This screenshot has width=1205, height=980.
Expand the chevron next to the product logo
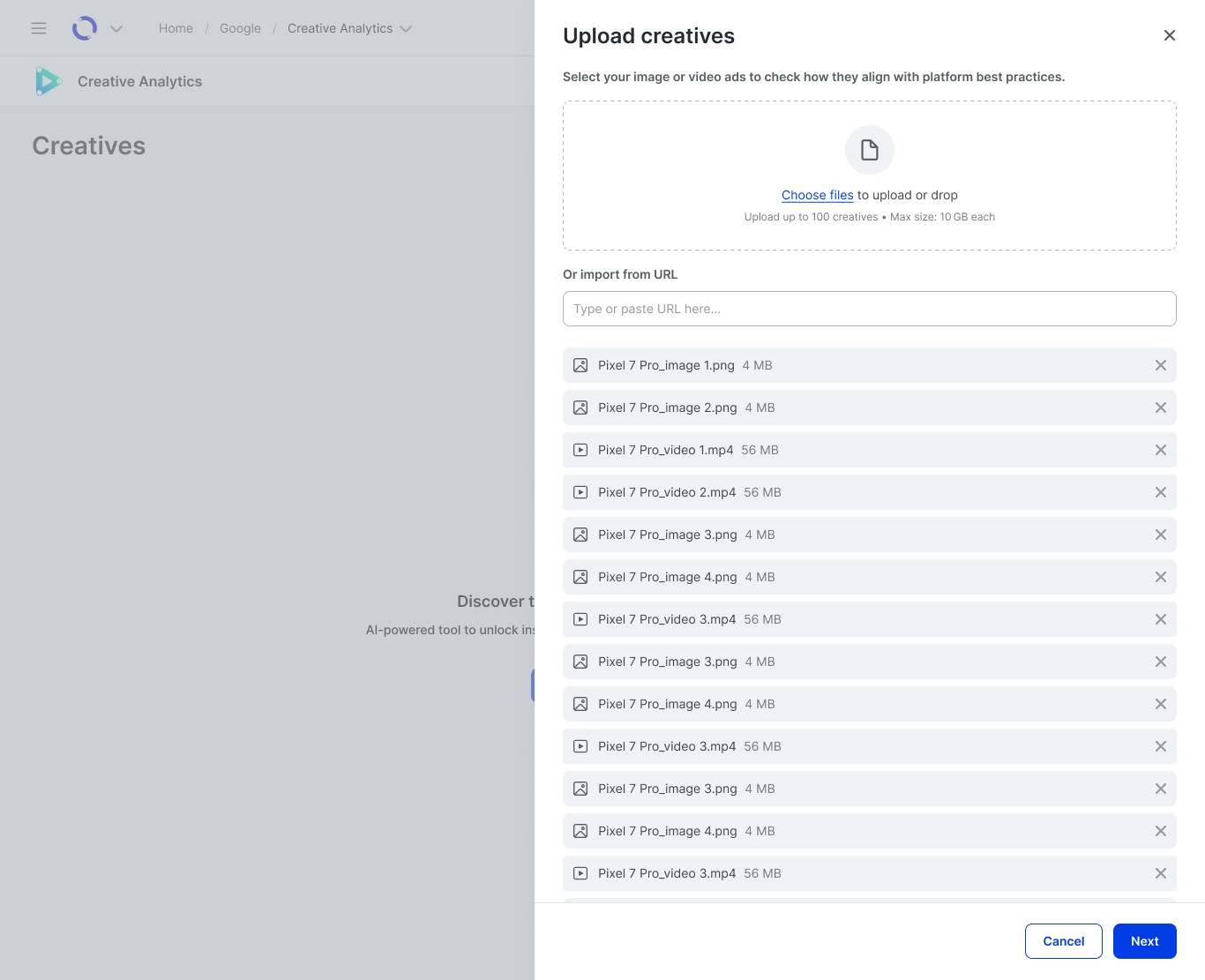point(116,29)
